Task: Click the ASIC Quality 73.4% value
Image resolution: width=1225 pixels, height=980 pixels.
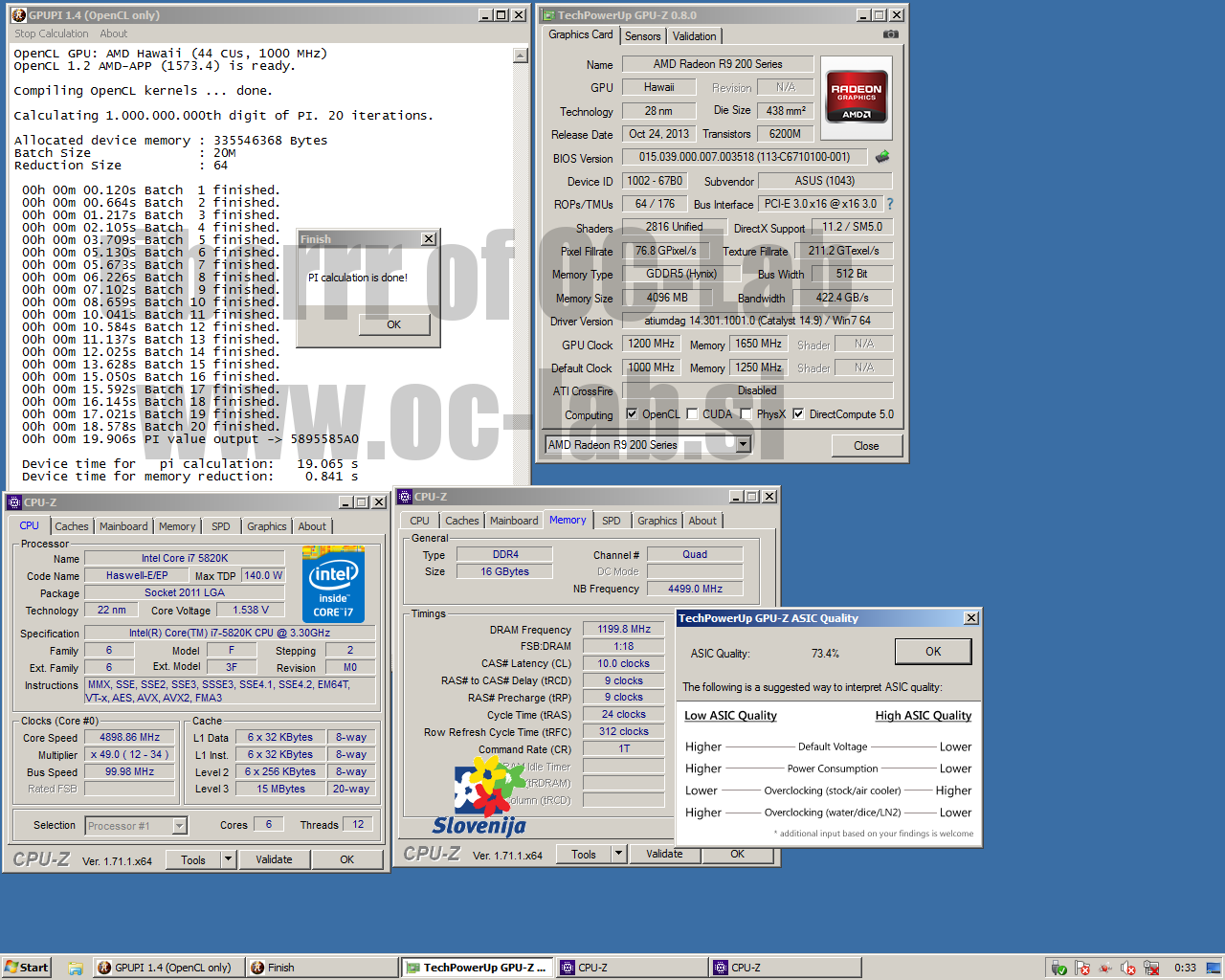Action: point(825,654)
